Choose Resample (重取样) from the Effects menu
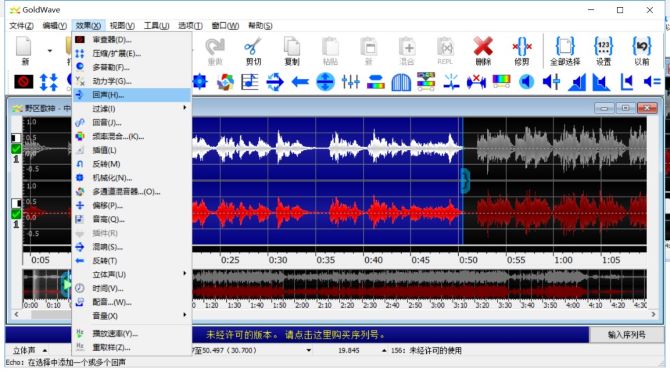 132,347
